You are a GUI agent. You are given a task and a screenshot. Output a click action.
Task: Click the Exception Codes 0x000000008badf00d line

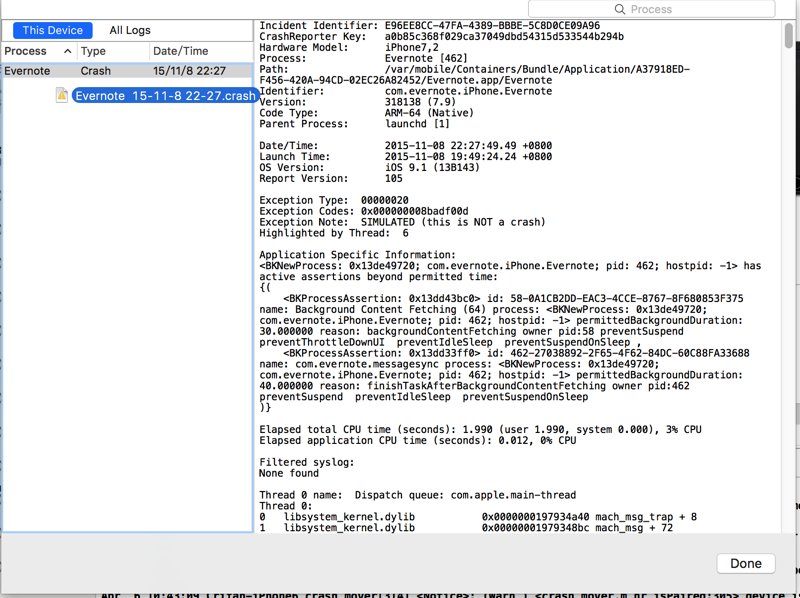[363, 211]
